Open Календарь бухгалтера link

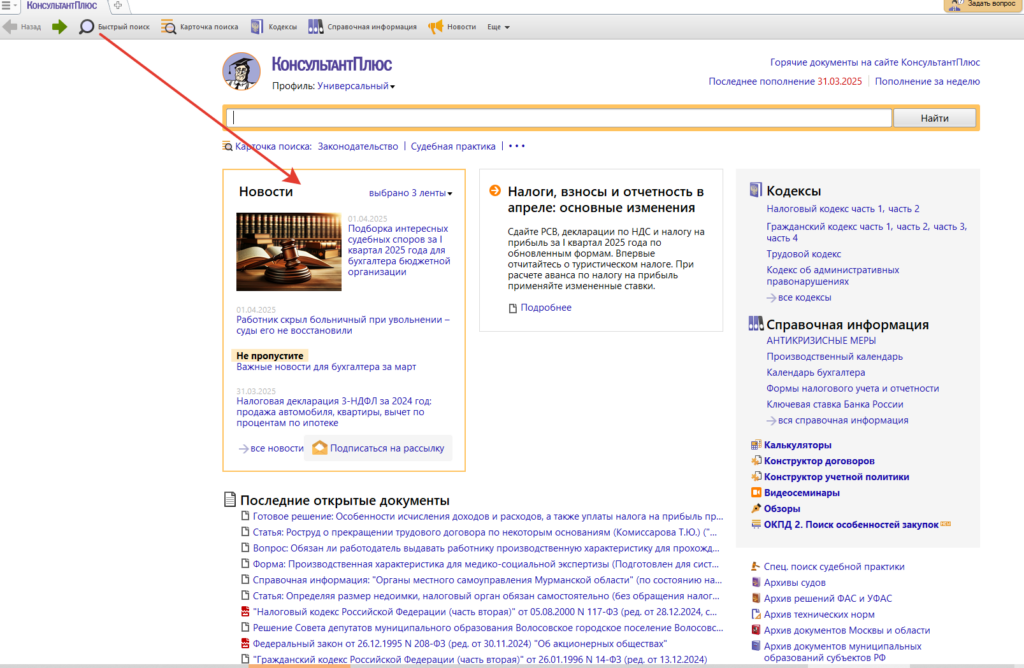pos(816,372)
